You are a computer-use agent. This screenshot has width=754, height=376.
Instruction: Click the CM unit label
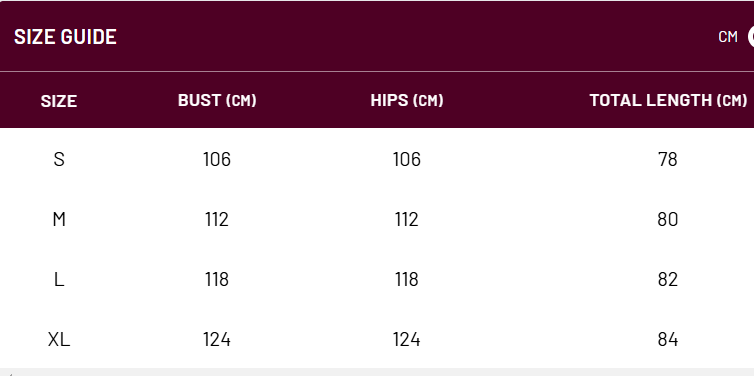(x=728, y=37)
